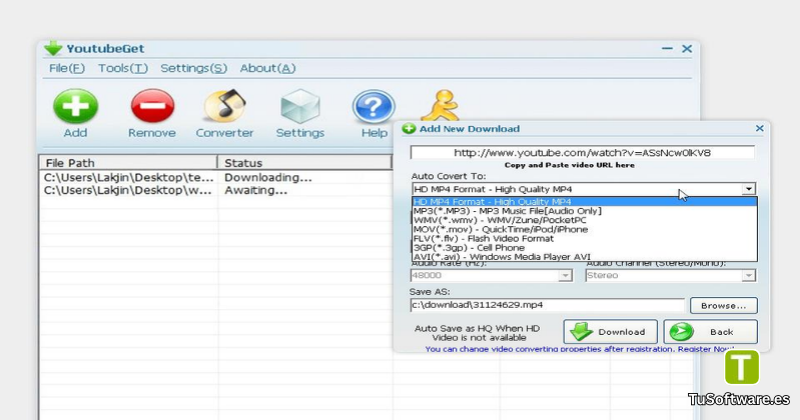Collapse the Auto Covert To dropdown arrow
Image resolution: width=800 pixels, height=420 pixels.
pyautogui.click(x=748, y=189)
